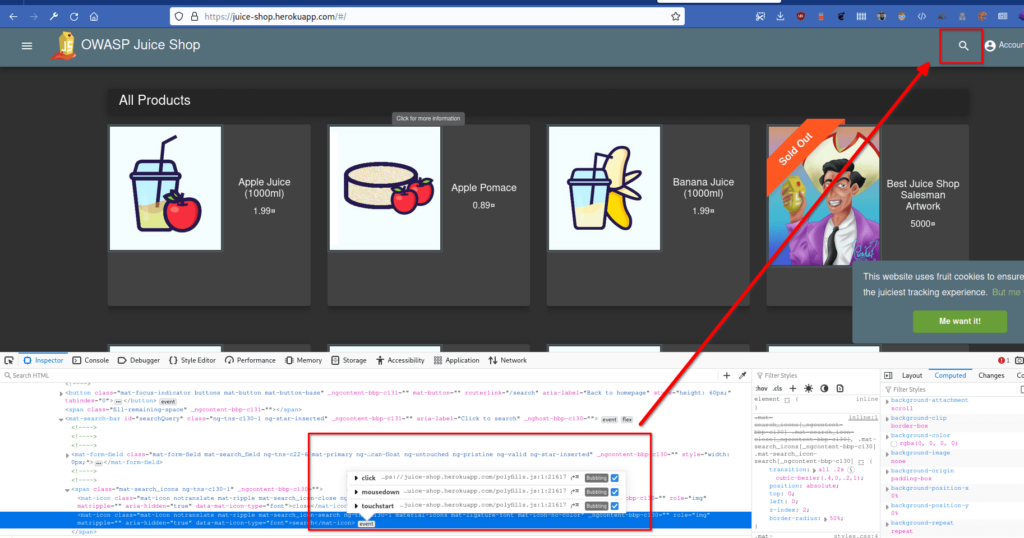This screenshot has height=538, width=1024.
Task: Bookmark this page with the star icon
Action: point(676,17)
